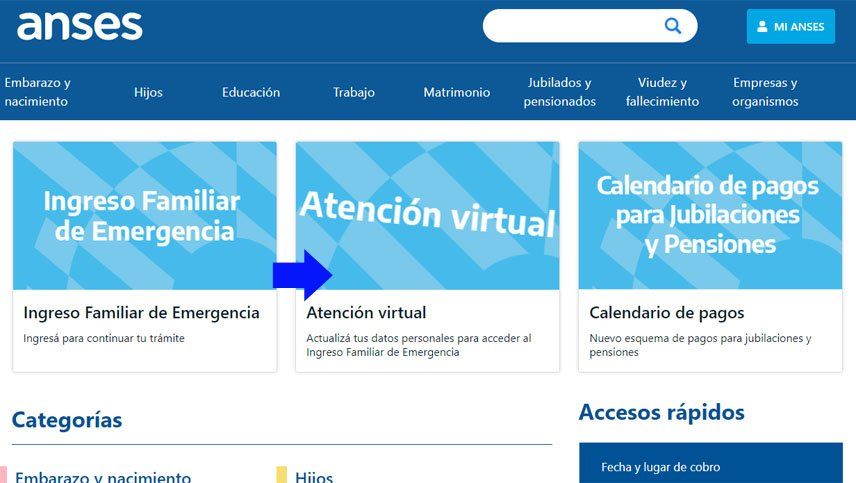Click the Ingreso Familiar de Emergencia banner image
The width and height of the screenshot is (856, 483).
click(x=144, y=215)
